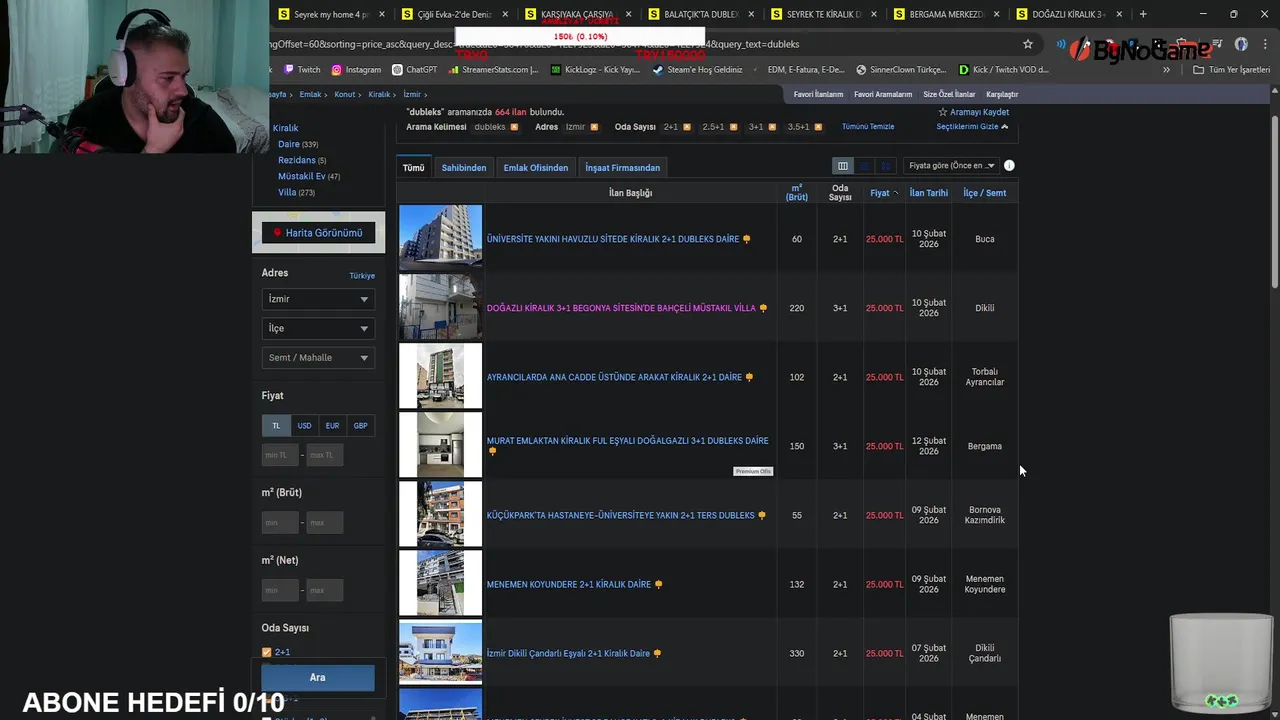Remove the 2+1 room filter chip
1280x720 pixels.
[686, 127]
